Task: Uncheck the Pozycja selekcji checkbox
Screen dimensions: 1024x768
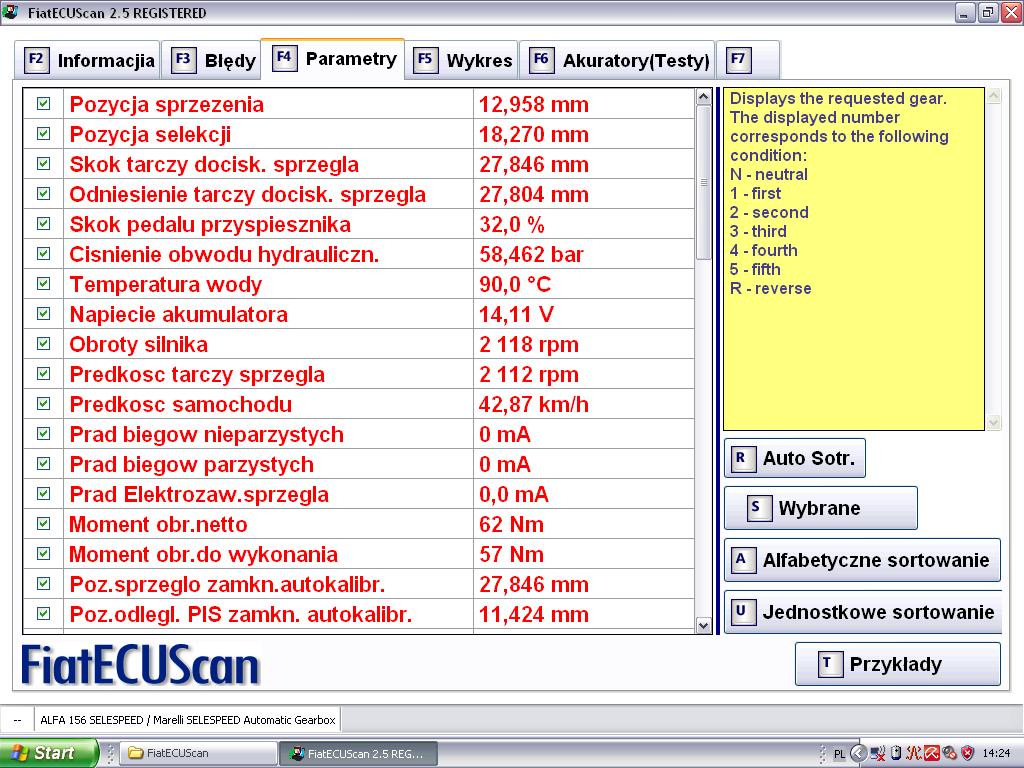Action: point(44,134)
